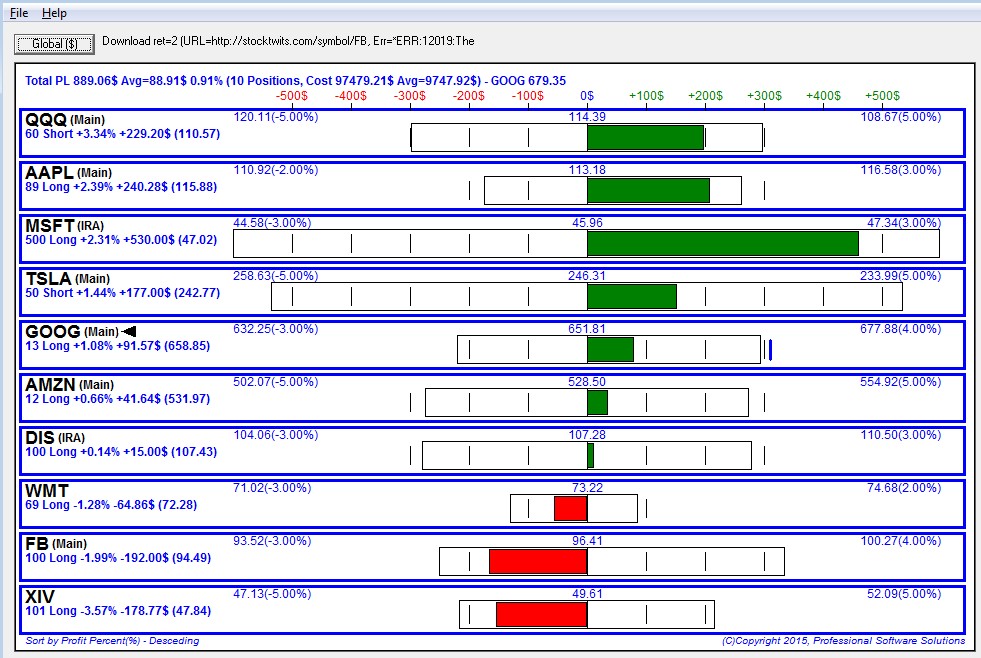981x658 pixels.
Task: Click '13 Long +1.08% +91.57$' position details
Action: [x=118, y=346]
